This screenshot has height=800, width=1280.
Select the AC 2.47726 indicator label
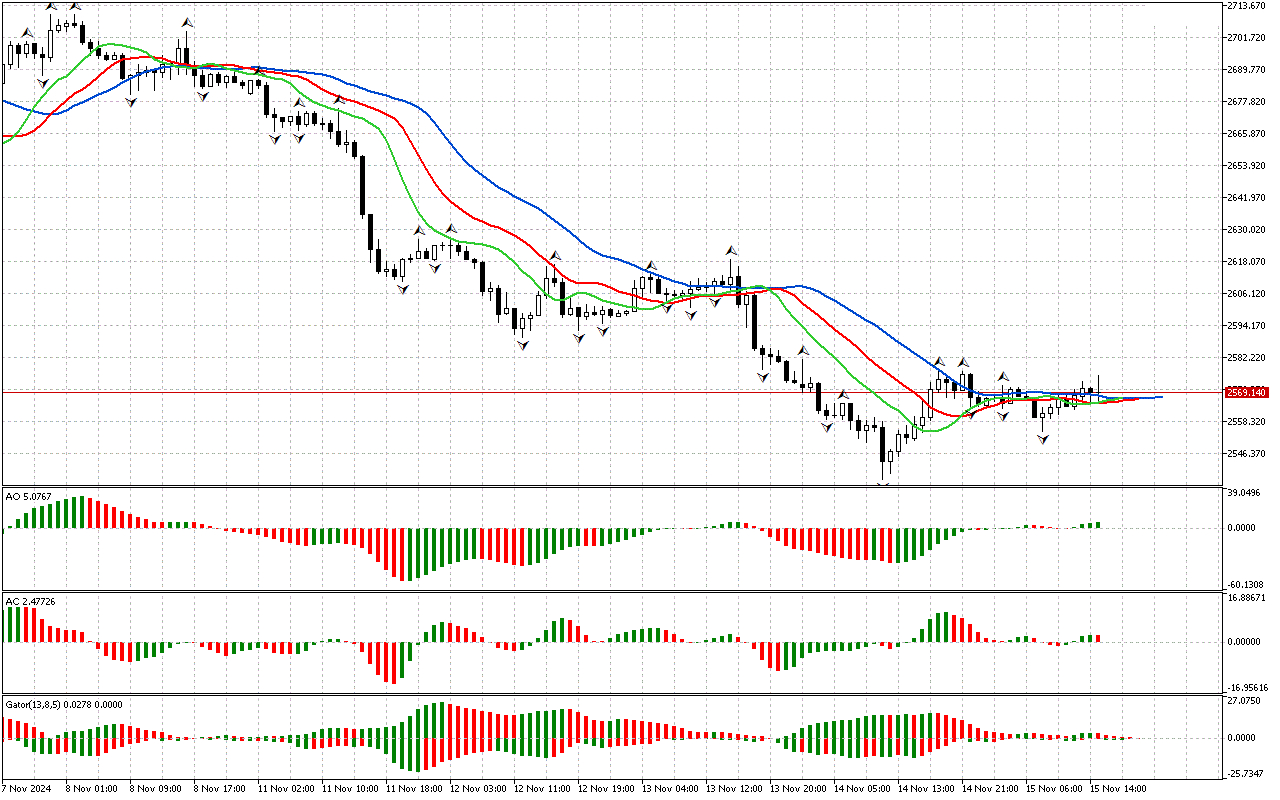[x=30, y=601]
